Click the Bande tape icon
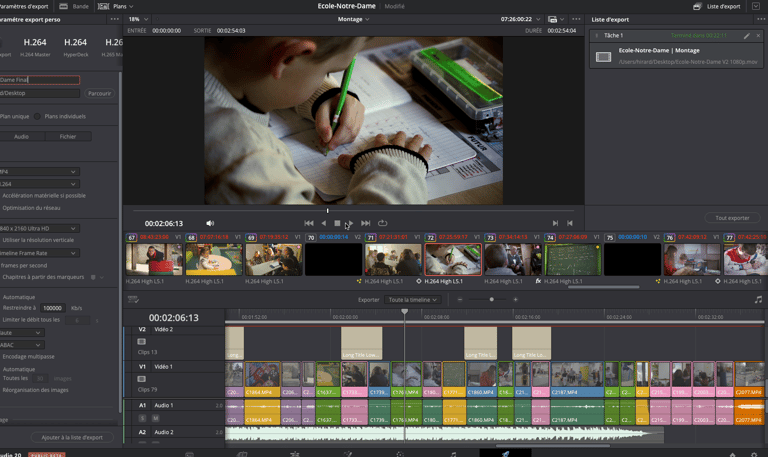 [x=64, y=6]
